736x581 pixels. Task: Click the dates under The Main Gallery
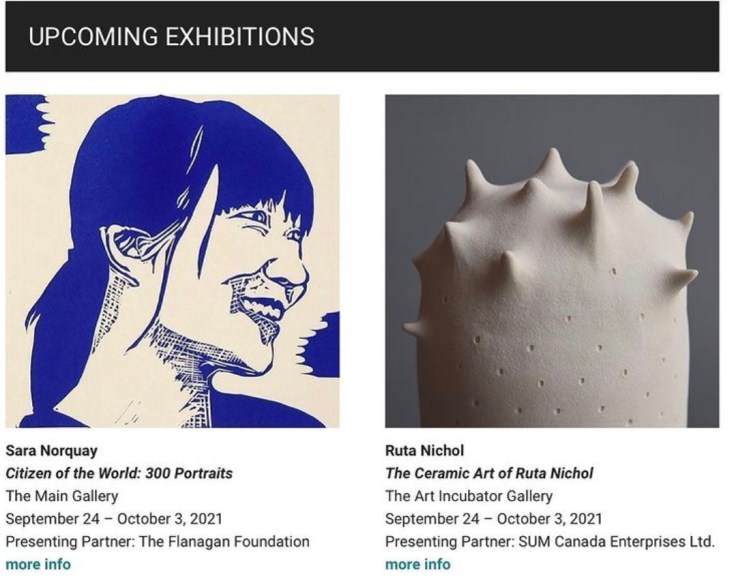[114, 519]
